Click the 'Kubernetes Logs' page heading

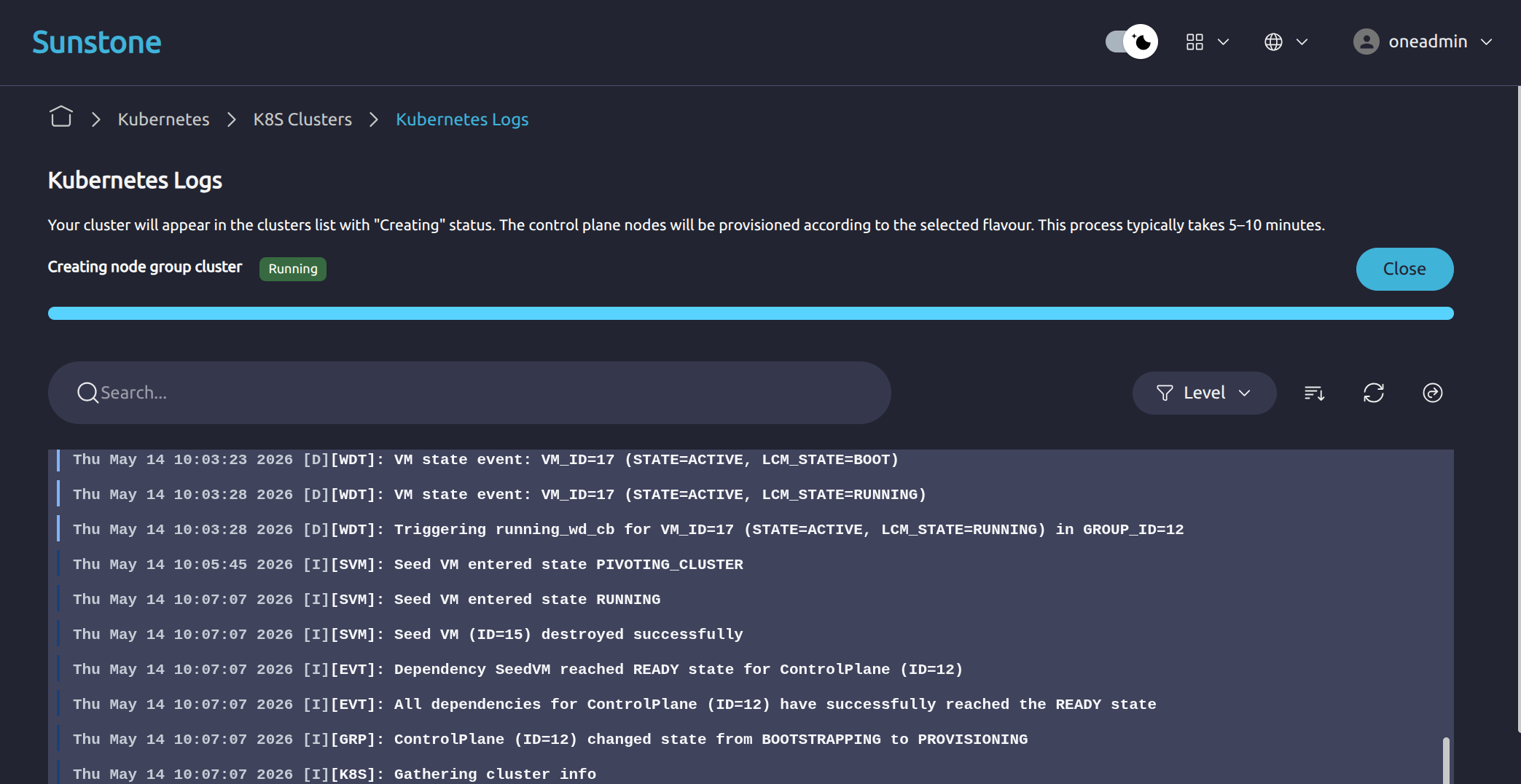[135, 180]
